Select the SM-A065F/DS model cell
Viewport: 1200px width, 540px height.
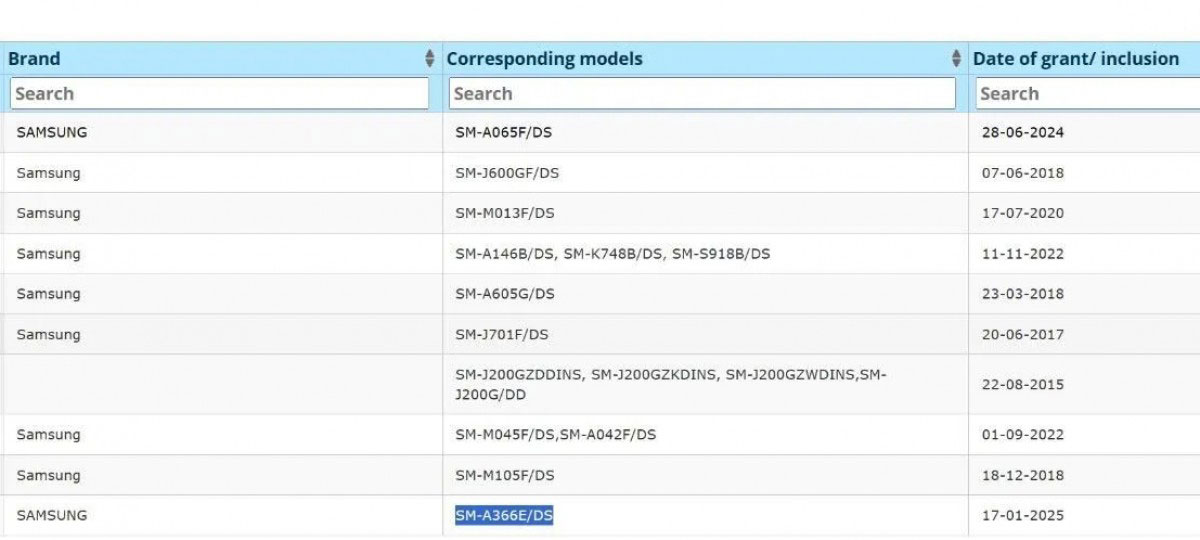504,132
